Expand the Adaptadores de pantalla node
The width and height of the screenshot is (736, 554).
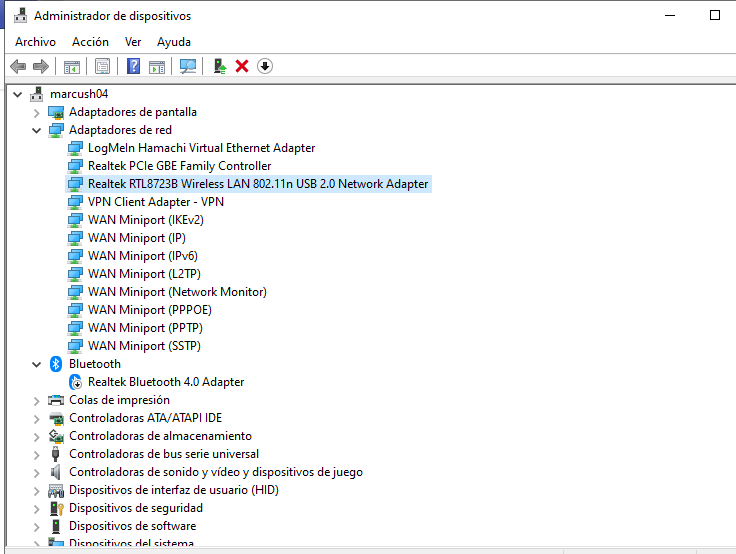click(x=37, y=112)
